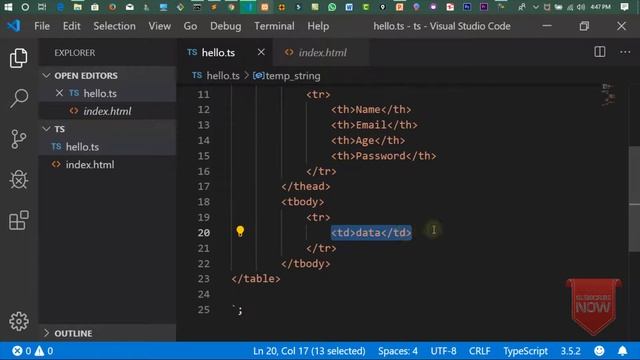Image resolution: width=640 pixels, height=360 pixels.
Task: Click the Cortana circle on taskbar
Action: pos(25,7)
